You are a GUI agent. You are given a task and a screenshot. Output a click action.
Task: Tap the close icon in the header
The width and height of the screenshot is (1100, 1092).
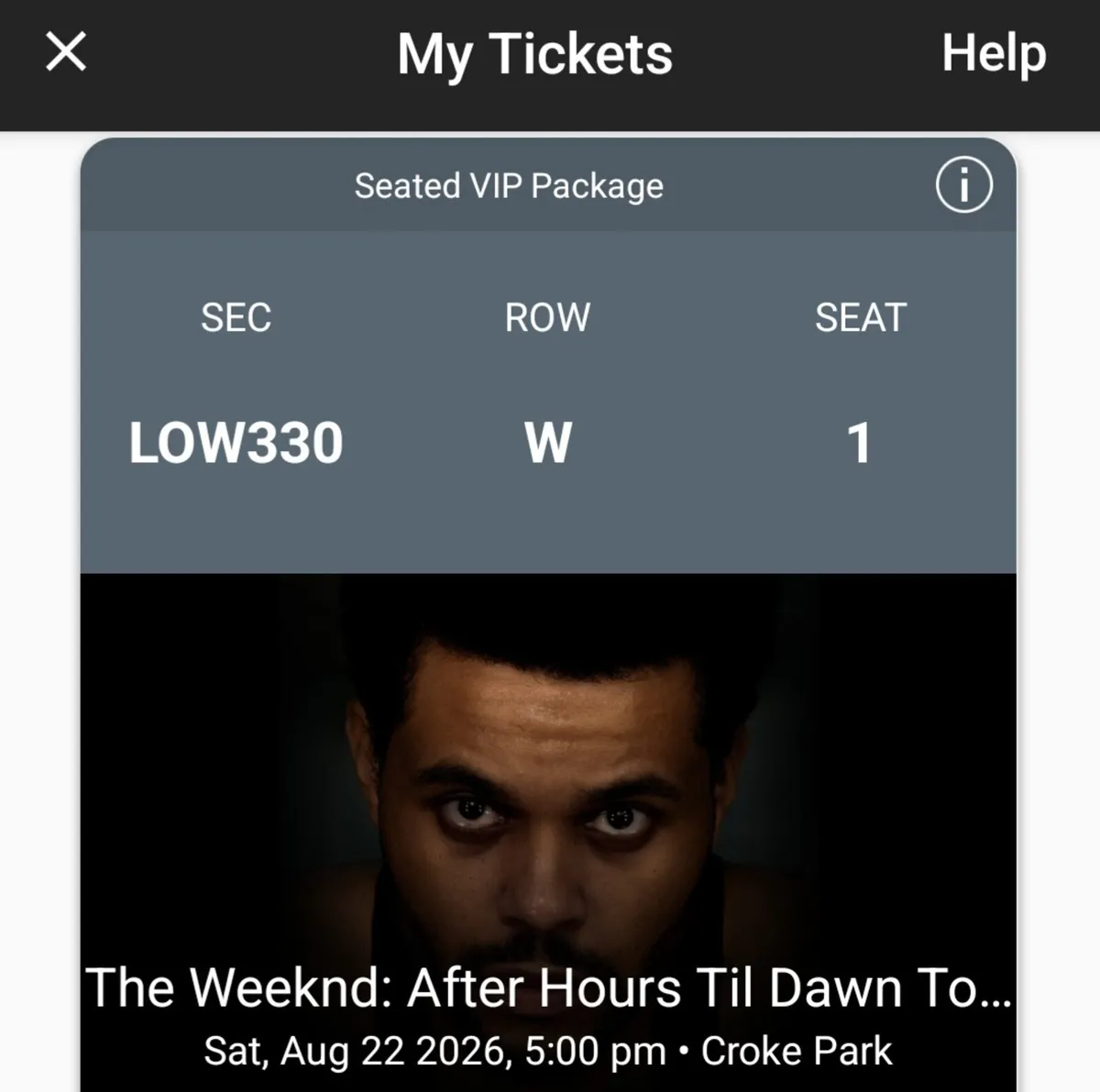65,52
